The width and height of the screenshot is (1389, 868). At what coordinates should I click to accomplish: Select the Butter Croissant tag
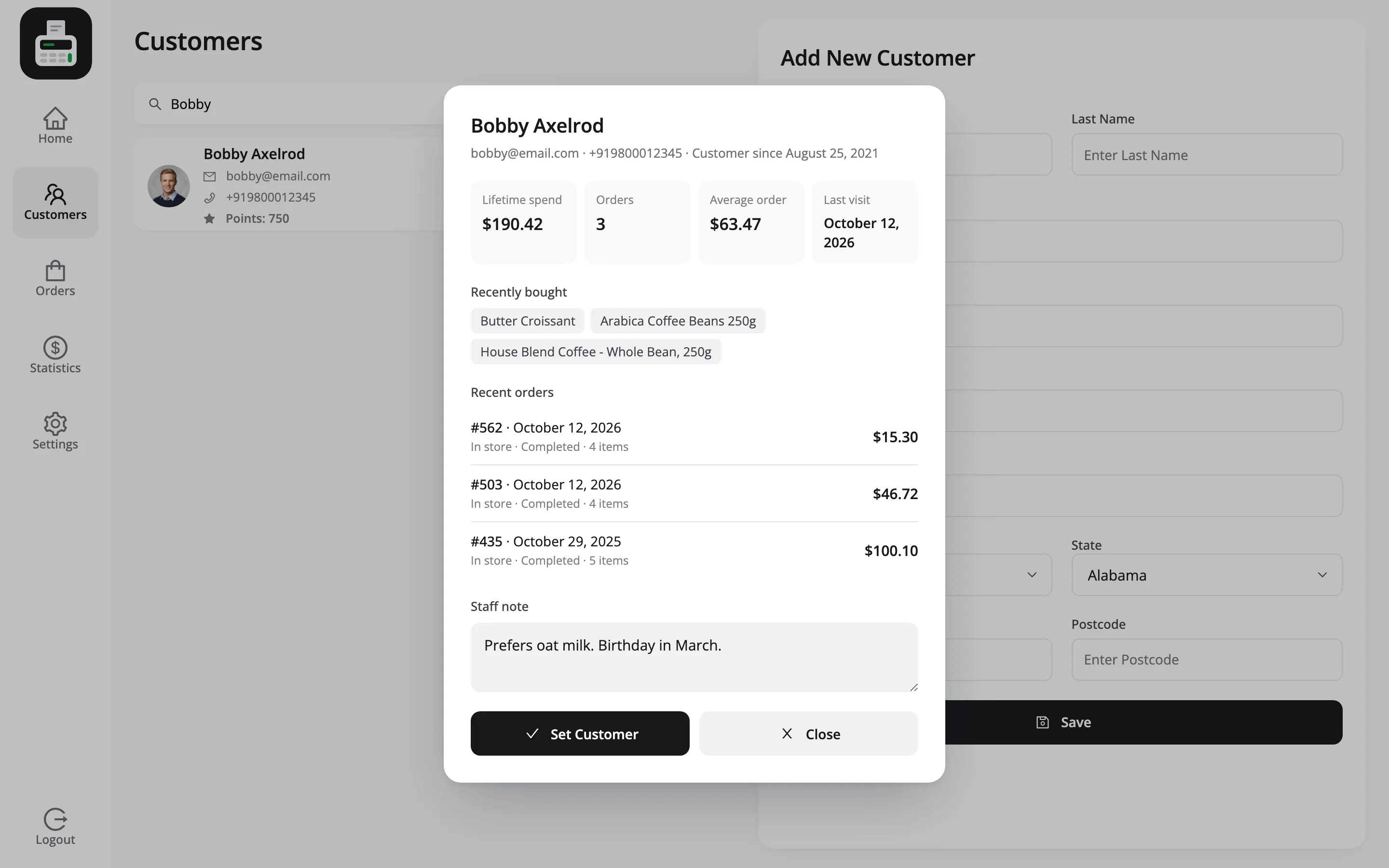[x=528, y=321]
